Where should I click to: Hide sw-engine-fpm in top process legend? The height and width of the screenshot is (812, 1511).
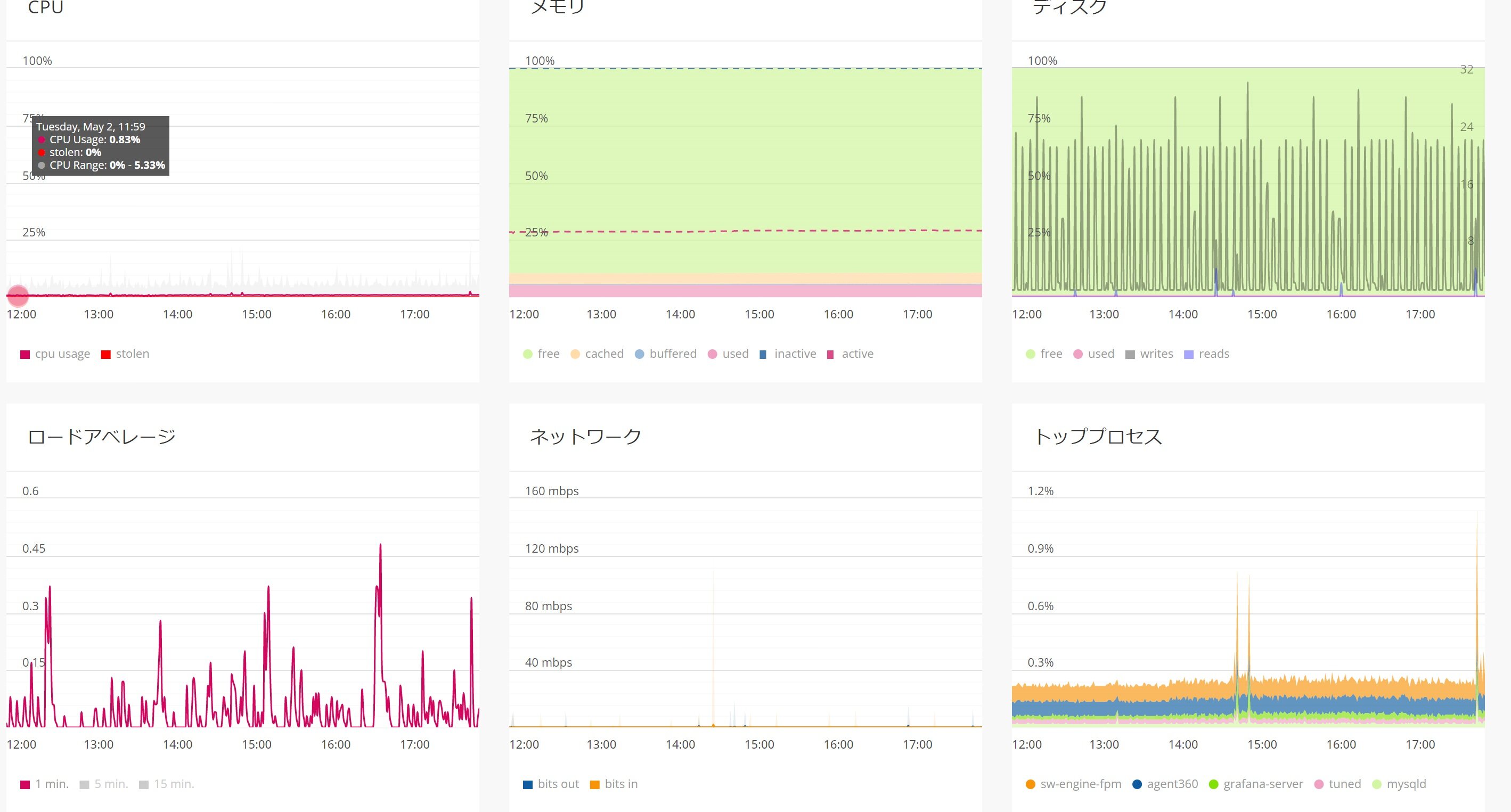(x=1073, y=784)
